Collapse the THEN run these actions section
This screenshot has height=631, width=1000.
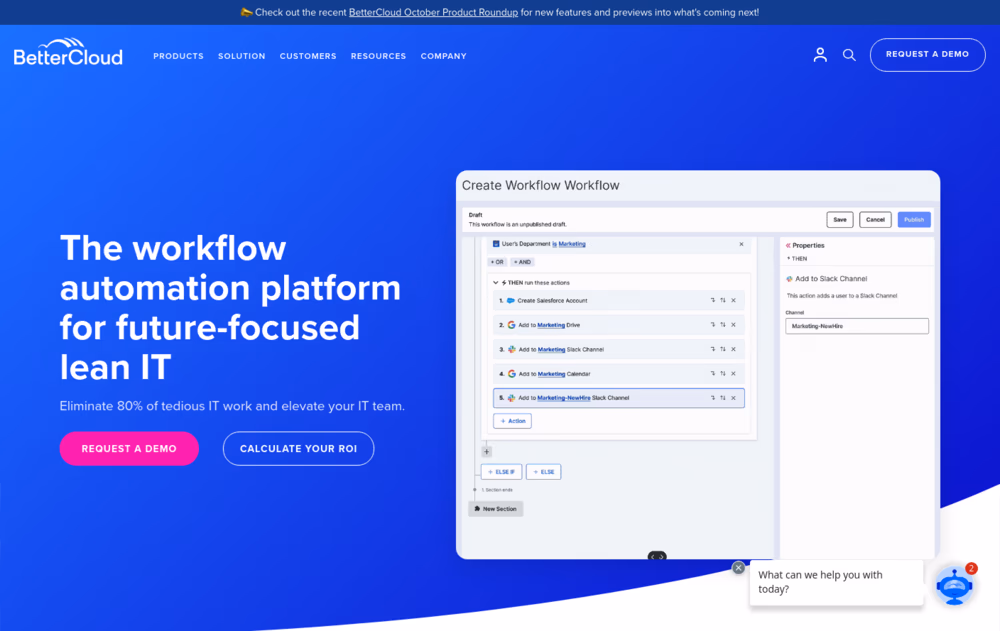[x=496, y=283]
